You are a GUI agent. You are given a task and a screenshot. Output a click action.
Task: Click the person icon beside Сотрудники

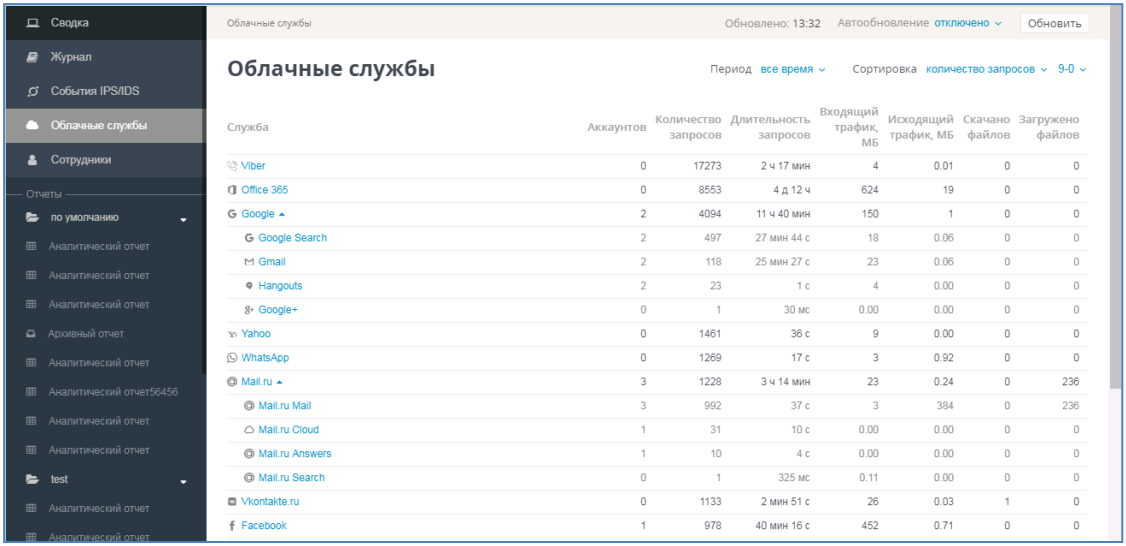coord(32,159)
